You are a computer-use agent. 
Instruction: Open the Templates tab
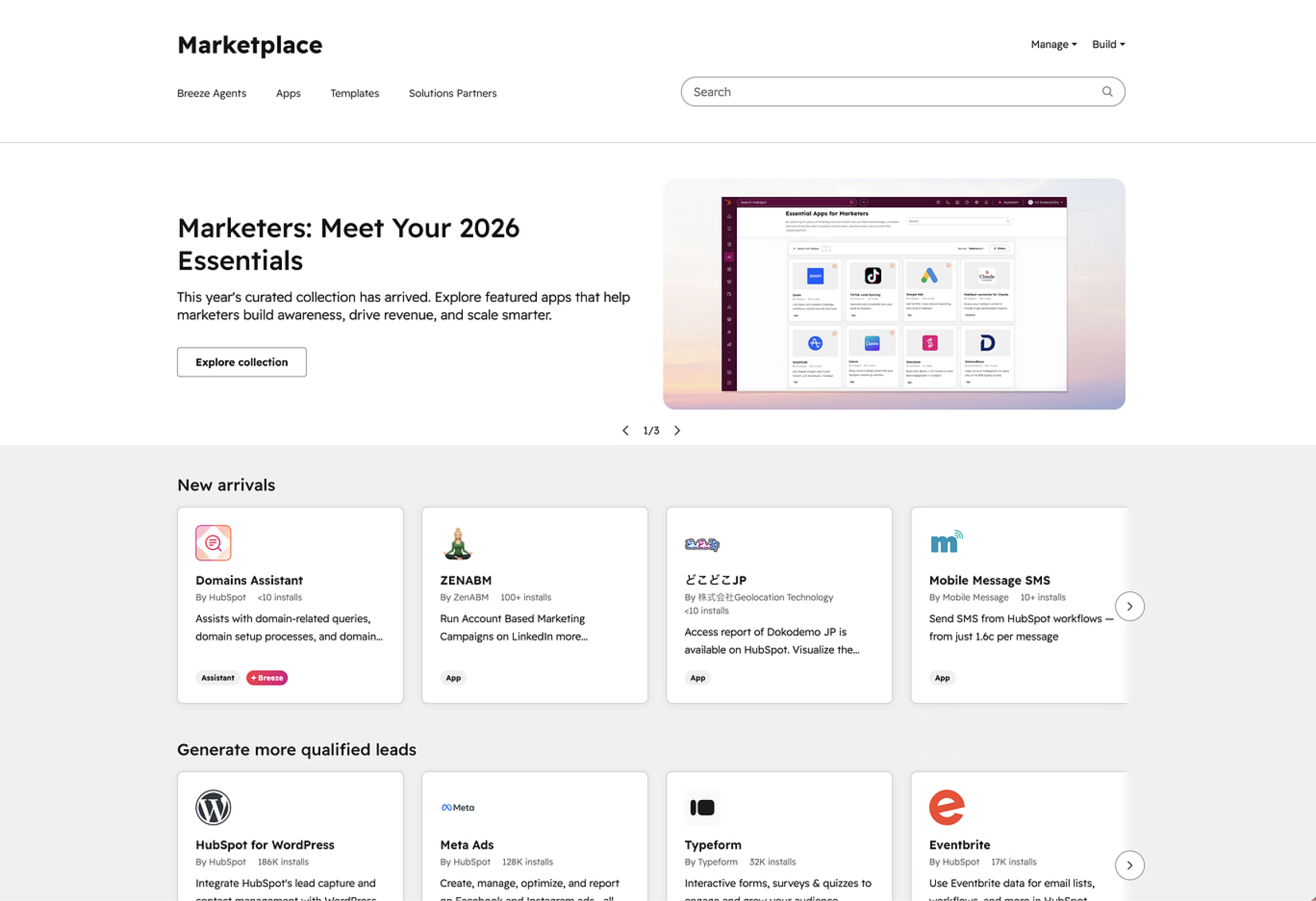[x=354, y=93]
